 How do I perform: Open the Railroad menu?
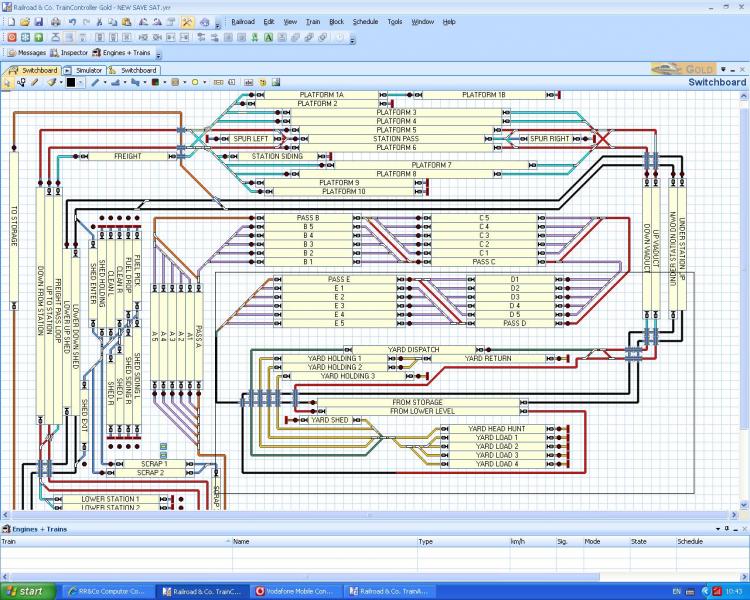tap(242, 21)
